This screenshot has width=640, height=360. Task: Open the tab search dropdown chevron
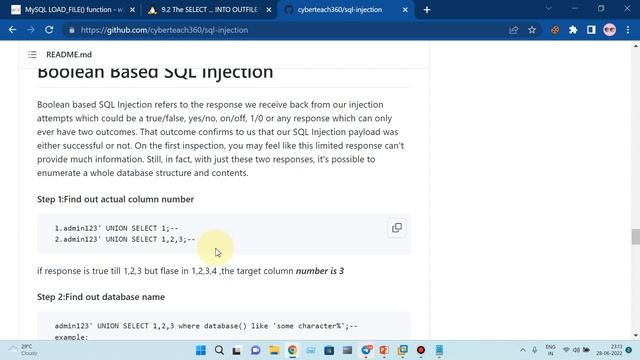point(549,9)
